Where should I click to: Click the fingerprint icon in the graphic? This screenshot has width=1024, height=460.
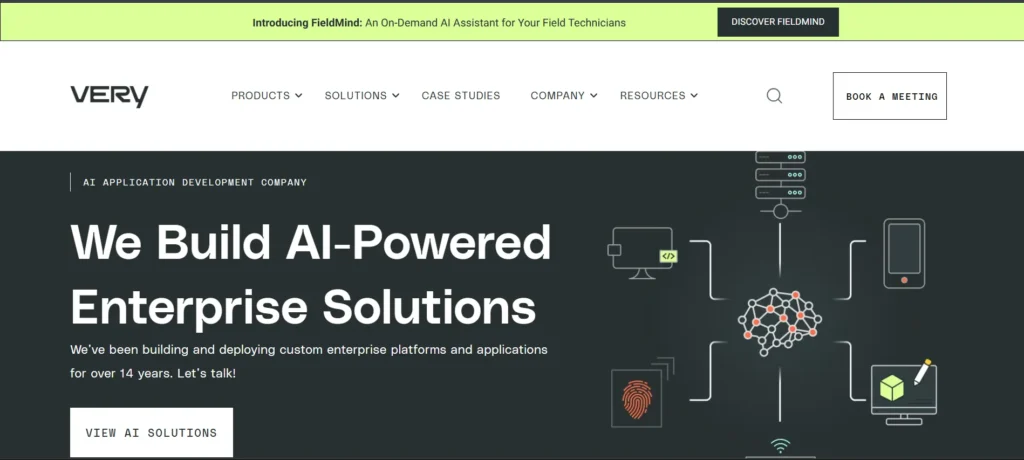click(x=635, y=397)
